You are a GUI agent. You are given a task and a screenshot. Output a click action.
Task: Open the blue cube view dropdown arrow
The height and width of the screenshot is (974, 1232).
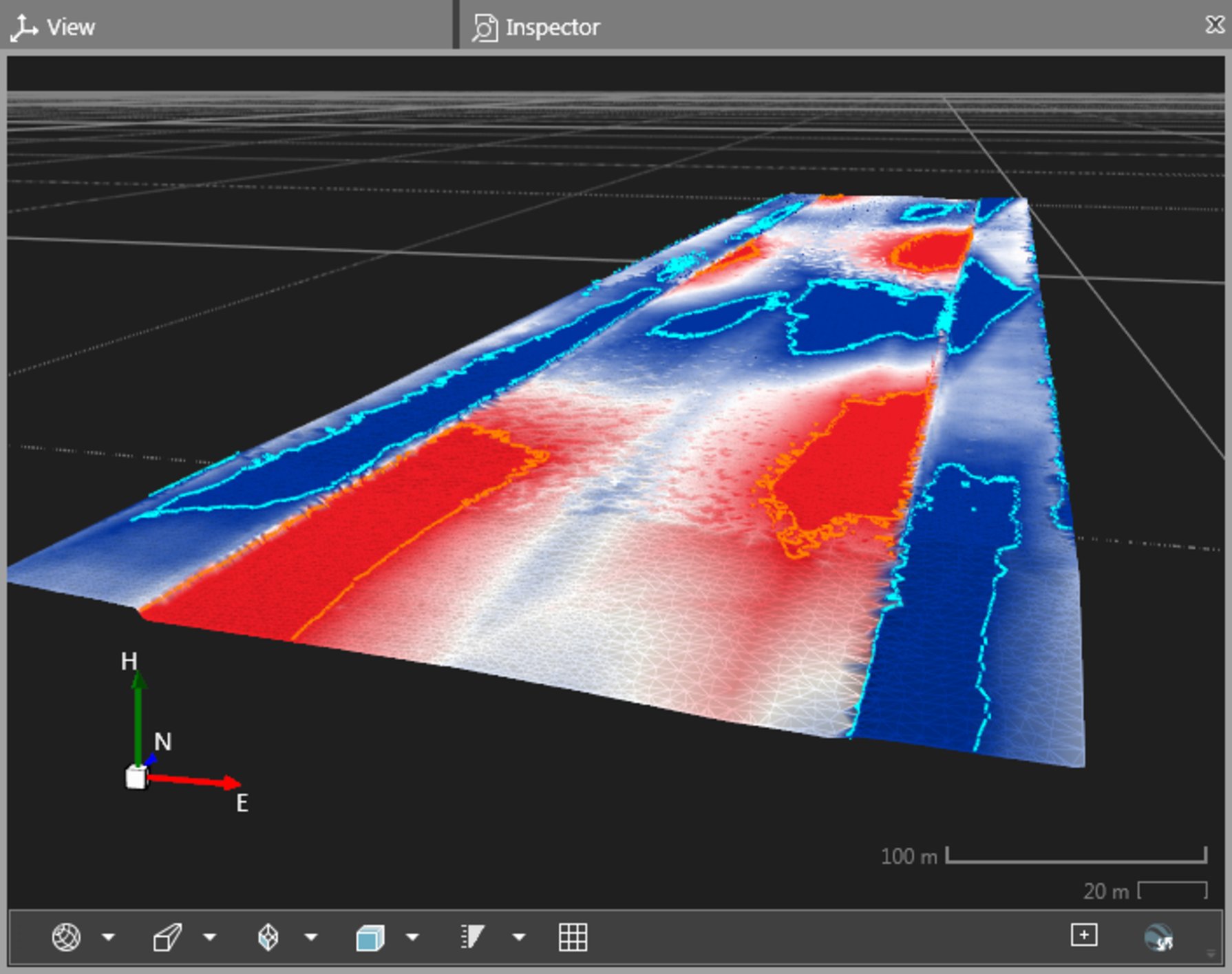412,937
